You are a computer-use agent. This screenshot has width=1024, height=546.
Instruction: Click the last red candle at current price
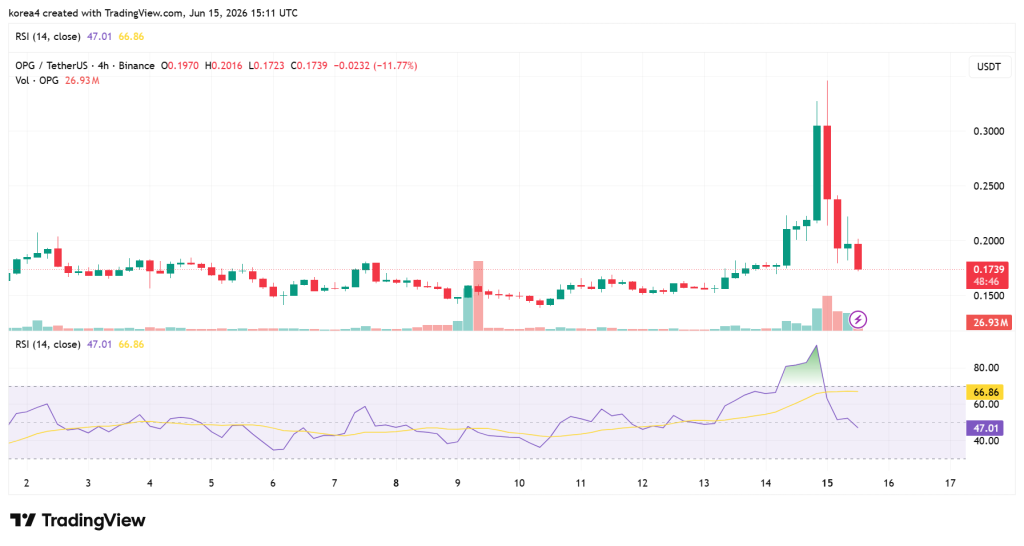tap(858, 257)
